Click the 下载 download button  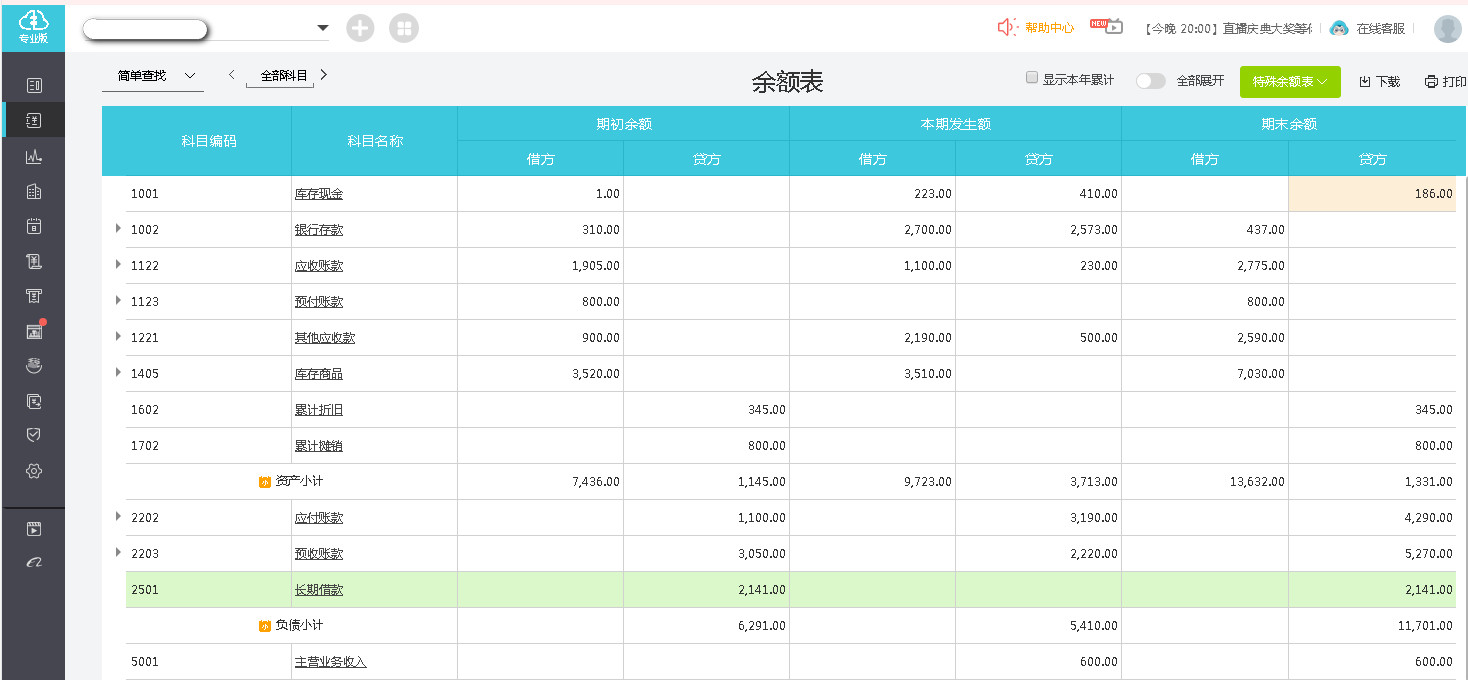[1379, 82]
